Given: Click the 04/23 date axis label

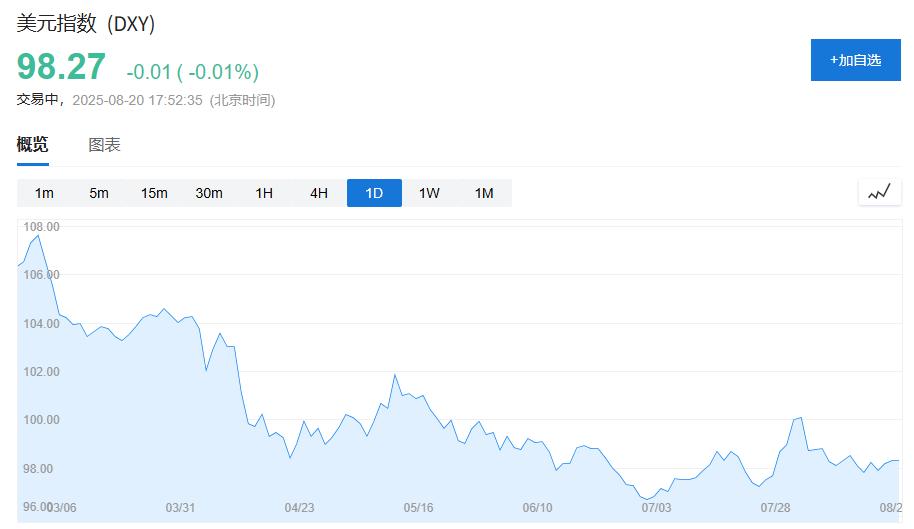Looking at the screenshot, I should (300, 507).
